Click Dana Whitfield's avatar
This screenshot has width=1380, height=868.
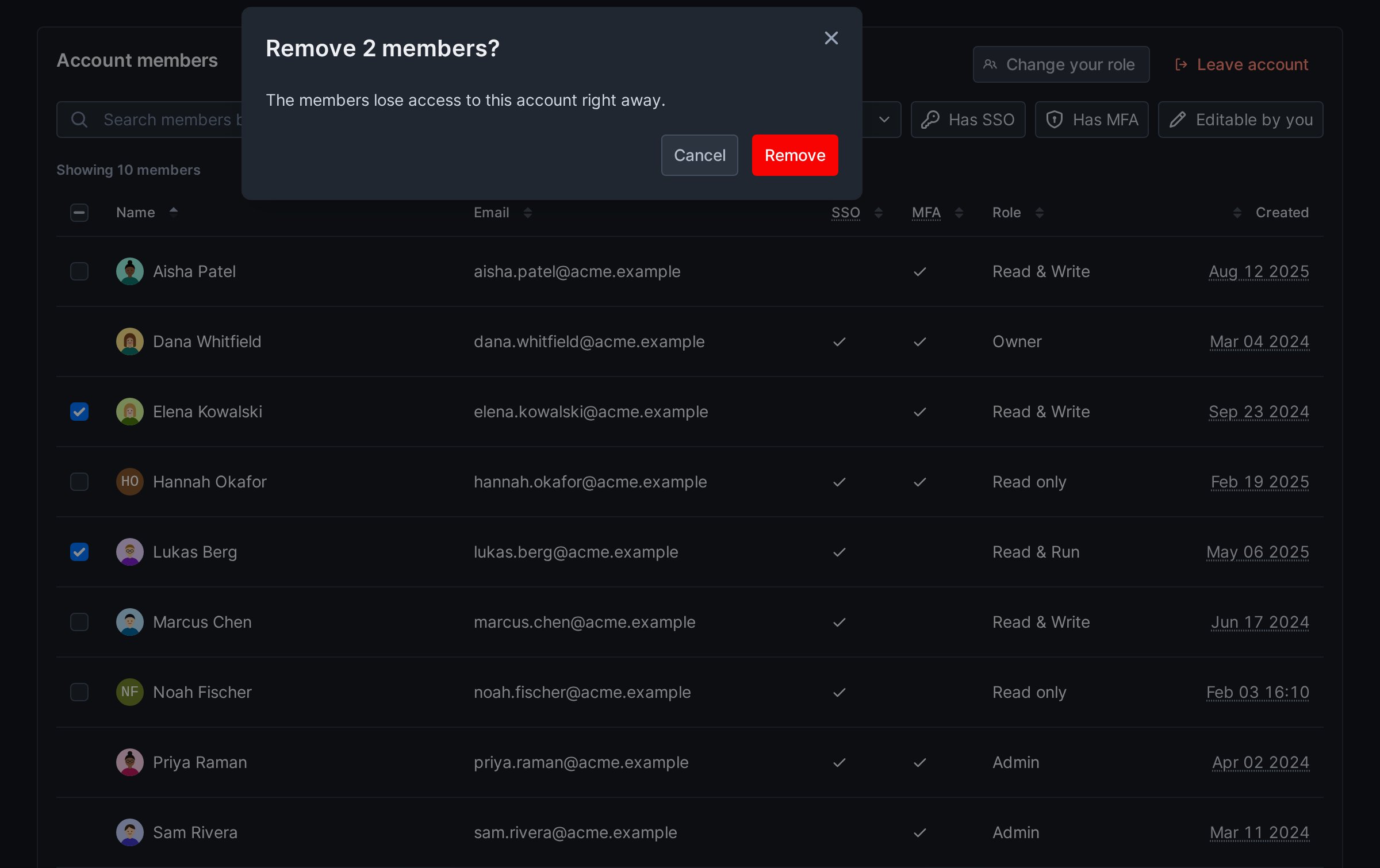click(x=130, y=341)
